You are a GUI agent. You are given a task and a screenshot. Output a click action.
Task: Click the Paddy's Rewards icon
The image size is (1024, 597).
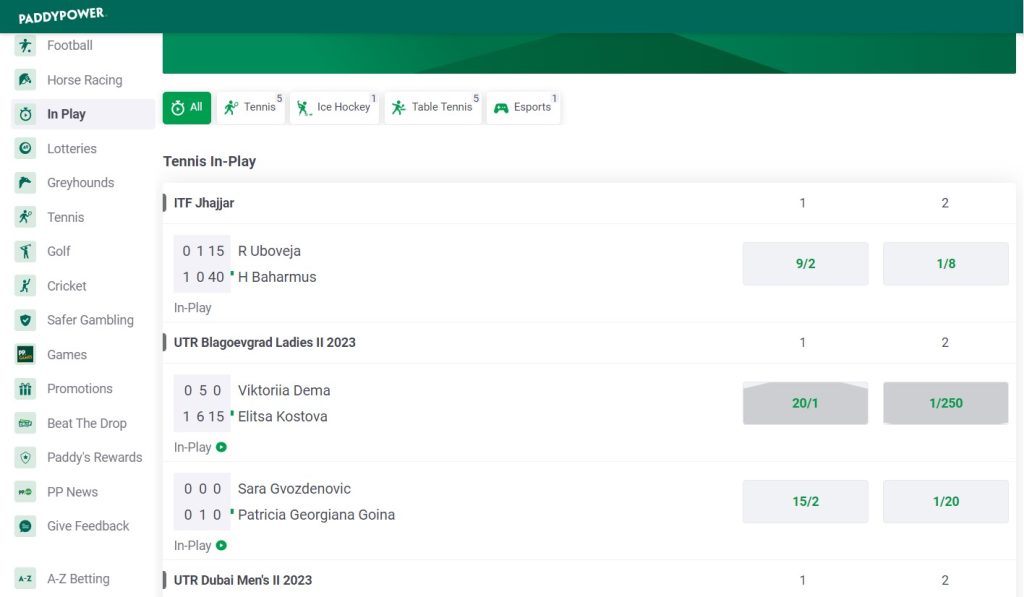point(25,457)
